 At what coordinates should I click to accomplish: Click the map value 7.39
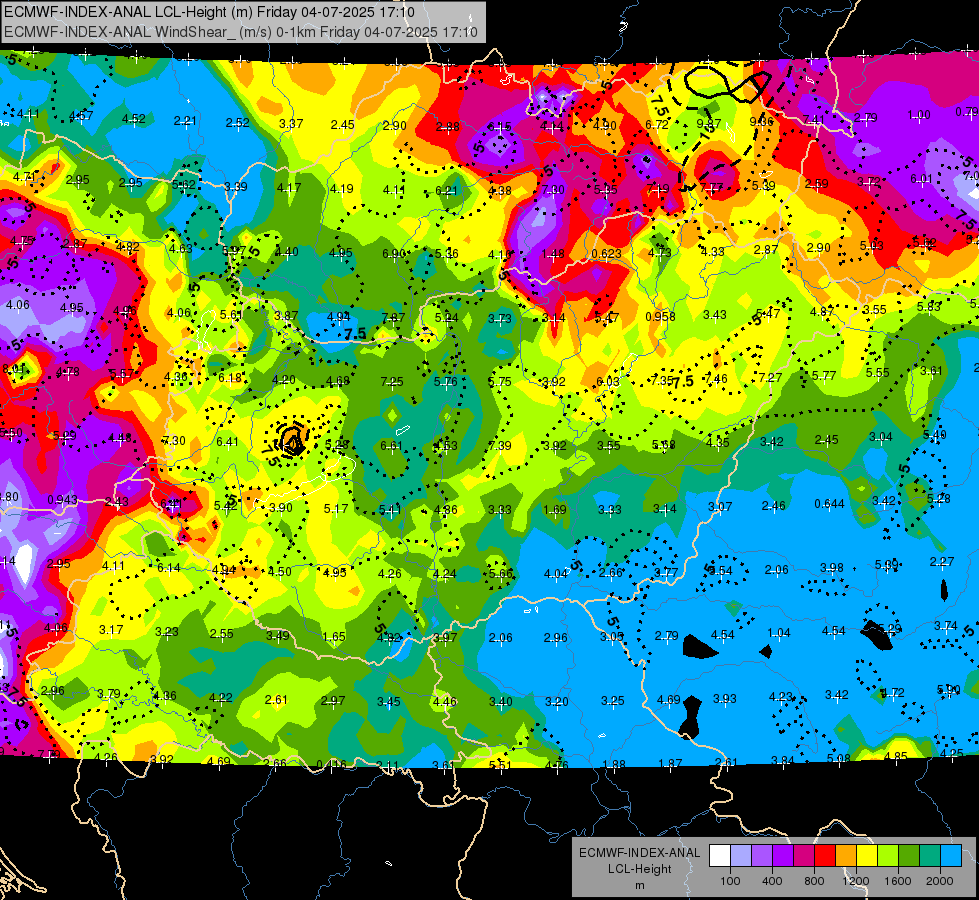(500, 445)
